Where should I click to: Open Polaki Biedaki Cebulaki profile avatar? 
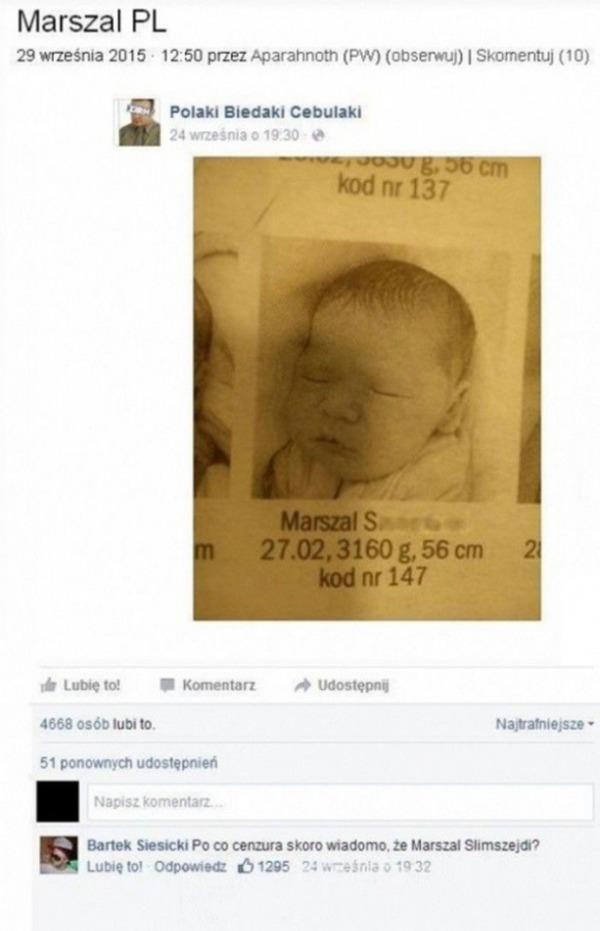[x=139, y=122]
